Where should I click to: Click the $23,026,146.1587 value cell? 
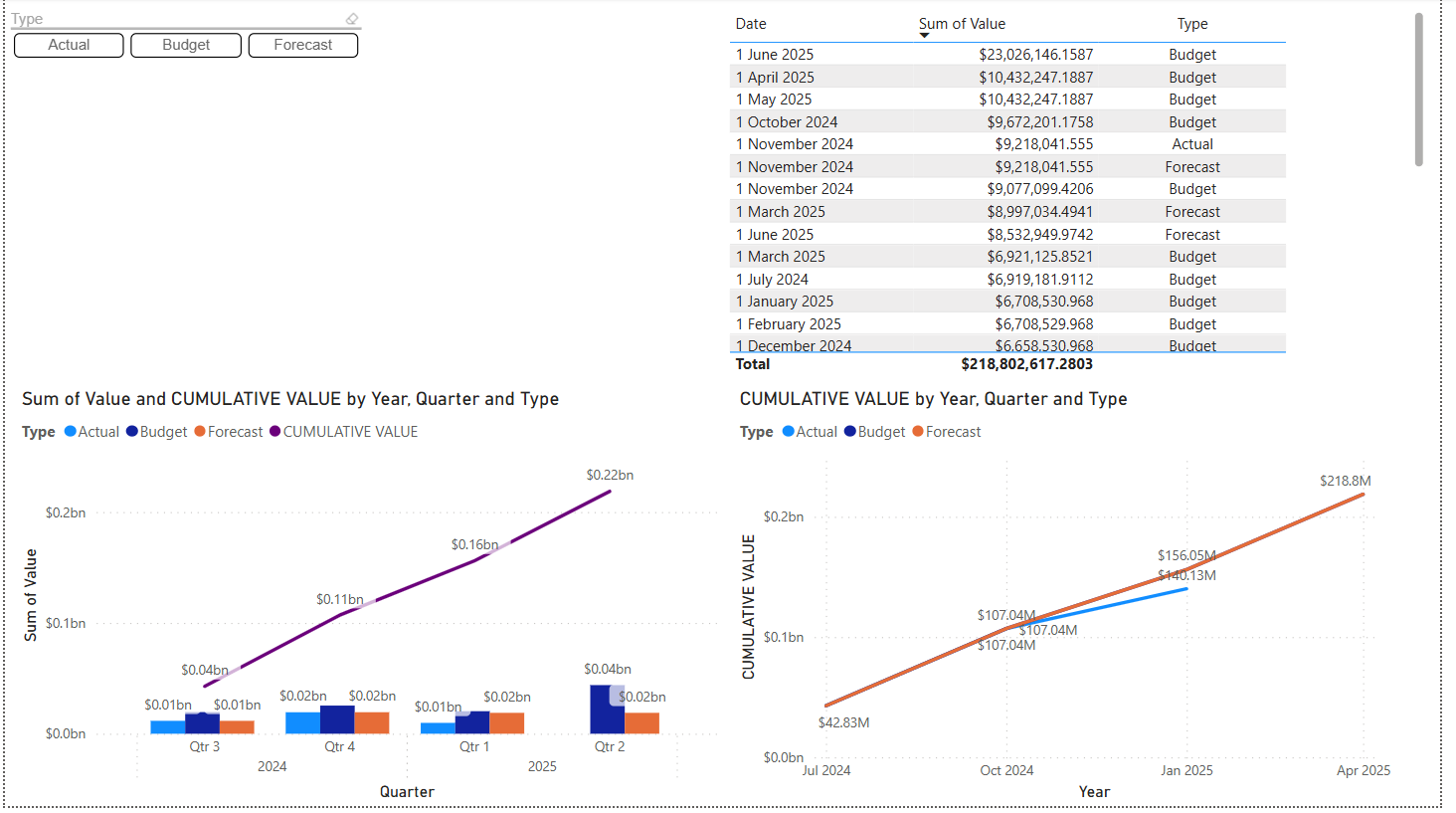pyautogui.click(x=1035, y=55)
